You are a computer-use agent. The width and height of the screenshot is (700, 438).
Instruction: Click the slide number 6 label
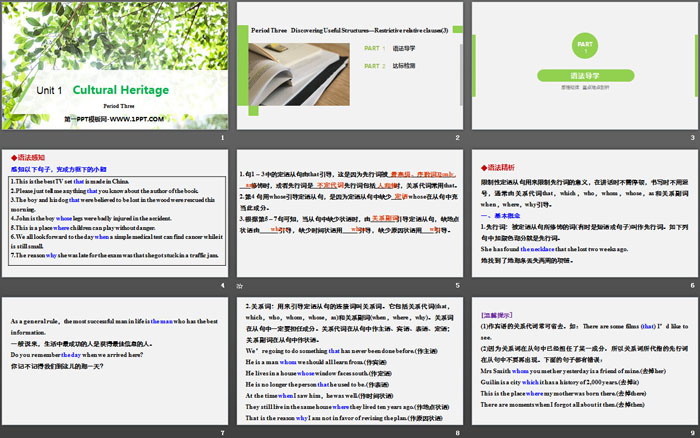[692, 285]
